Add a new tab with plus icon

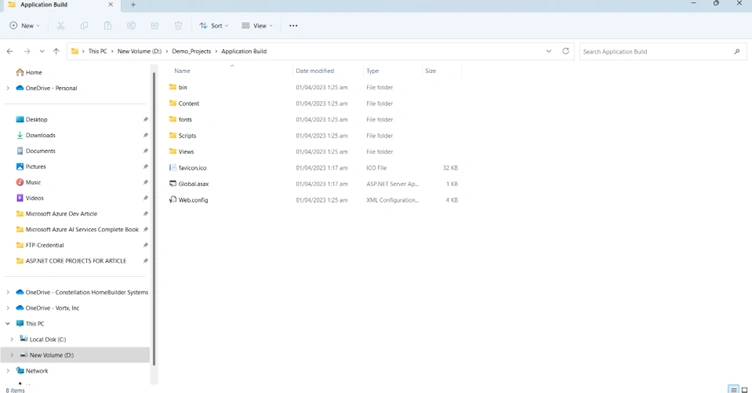click(133, 5)
